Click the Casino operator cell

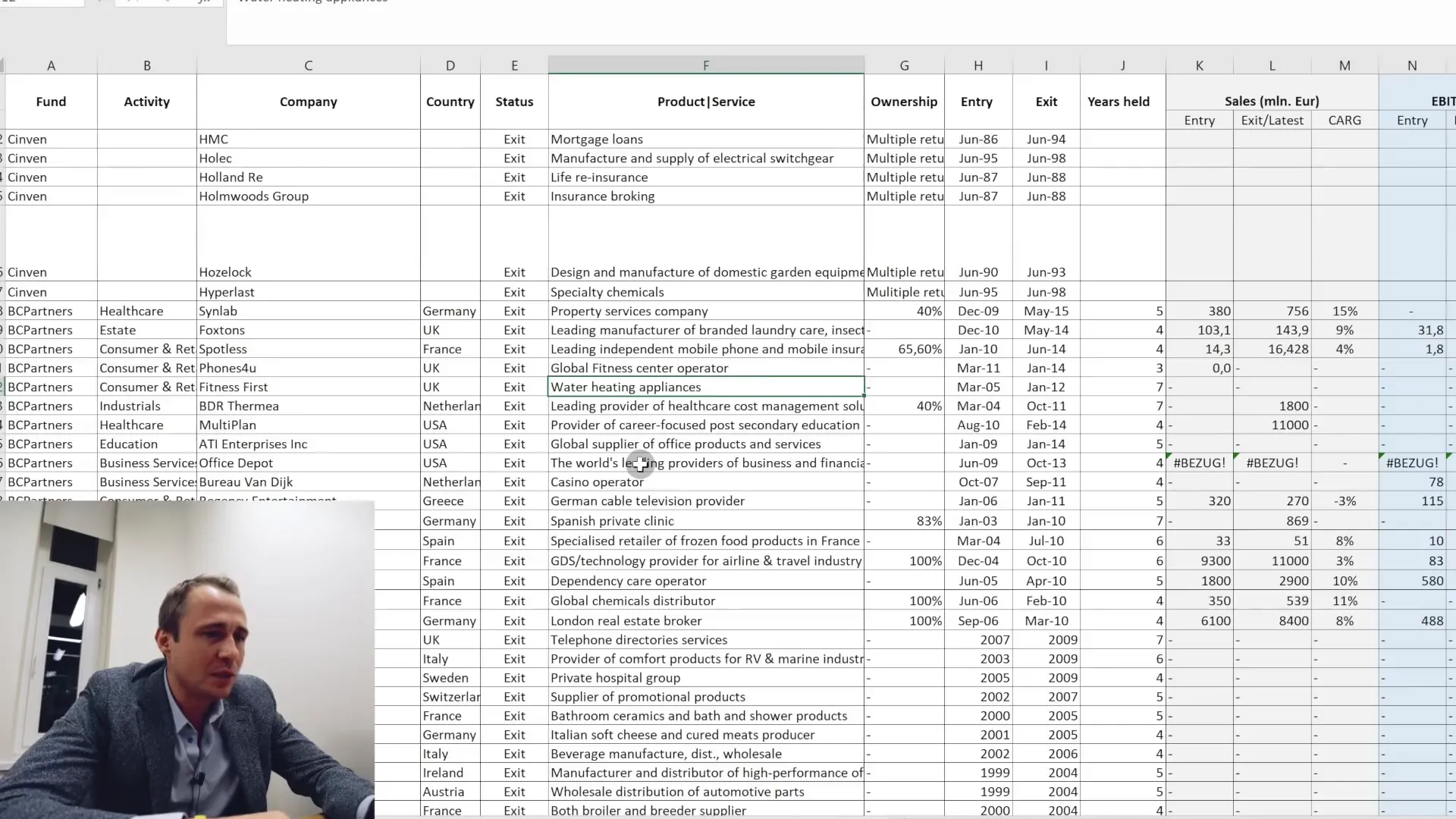point(706,482)
